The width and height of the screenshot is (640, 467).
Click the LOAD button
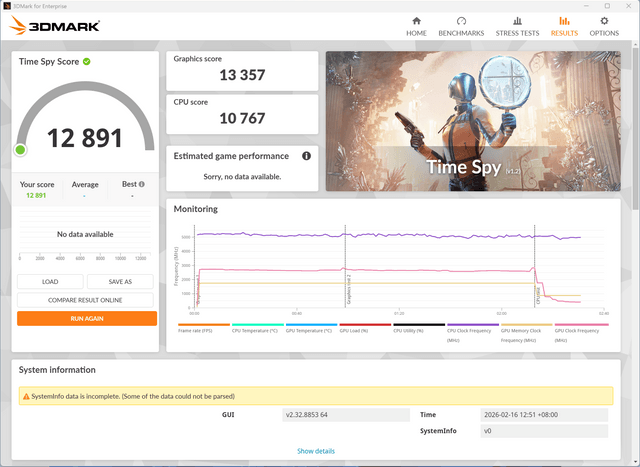[x=50, y=282]
